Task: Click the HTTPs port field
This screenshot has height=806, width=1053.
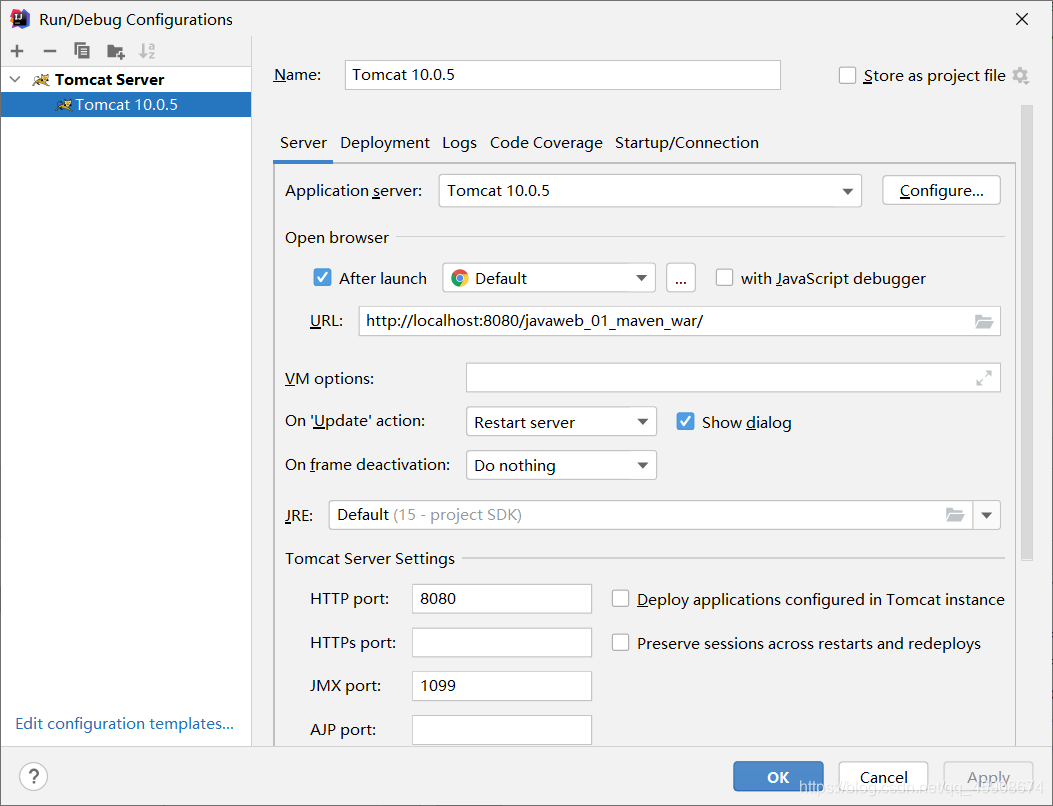Action: click(x=502, y=643)
